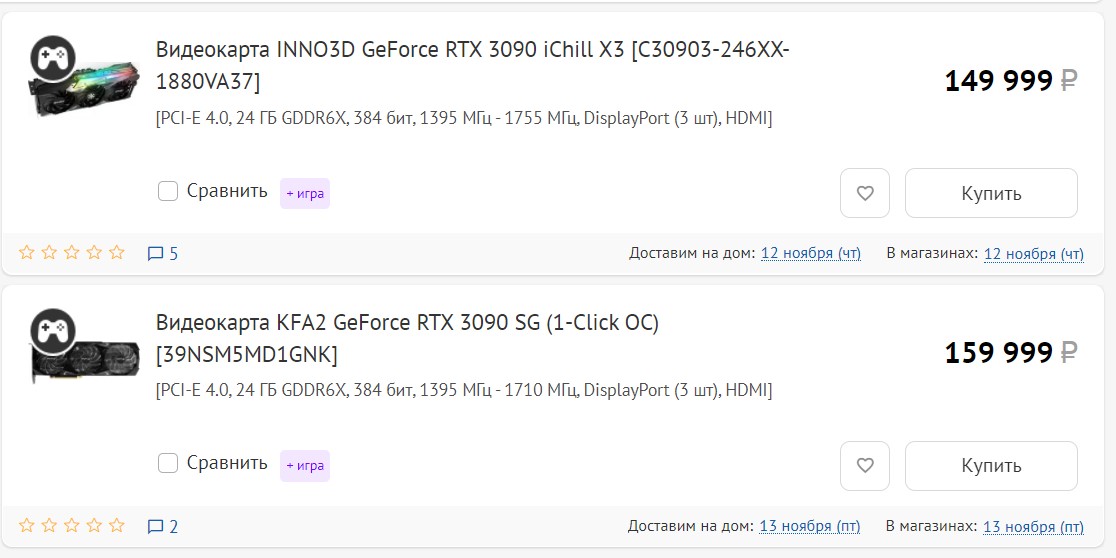This screenshot has height=558, width=1116.
Task: Click home delivery date 13 ноября (пт)
Action: pos(810,526)
